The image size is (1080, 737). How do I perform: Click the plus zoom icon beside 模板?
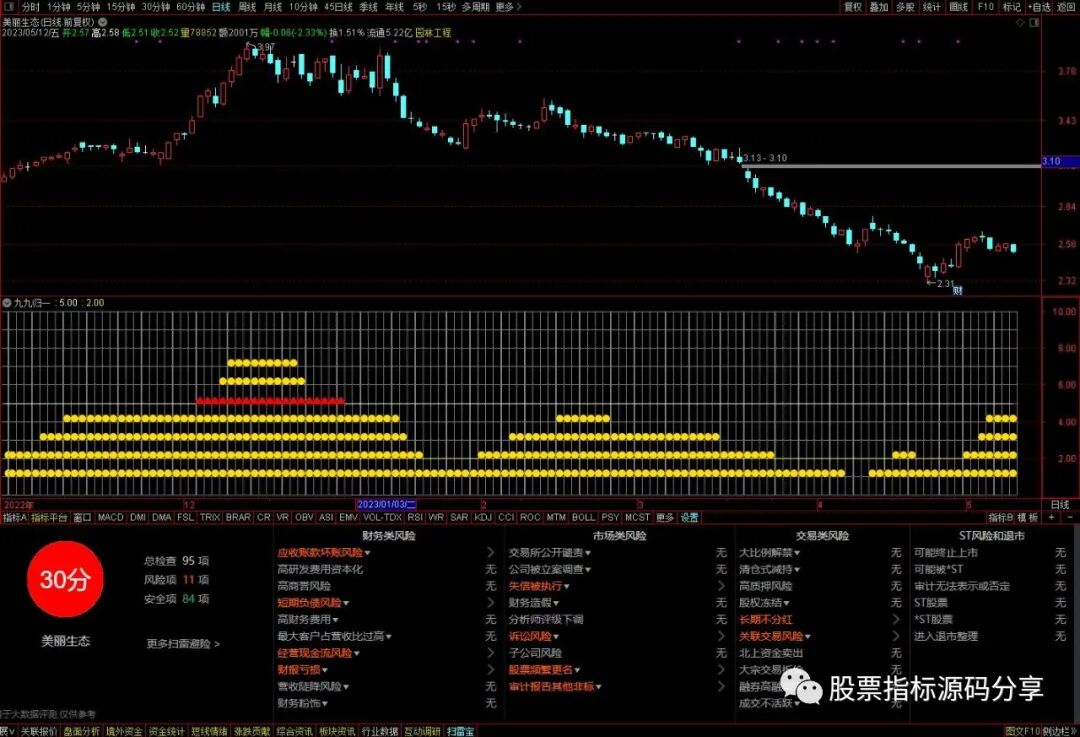[1052, 517]
